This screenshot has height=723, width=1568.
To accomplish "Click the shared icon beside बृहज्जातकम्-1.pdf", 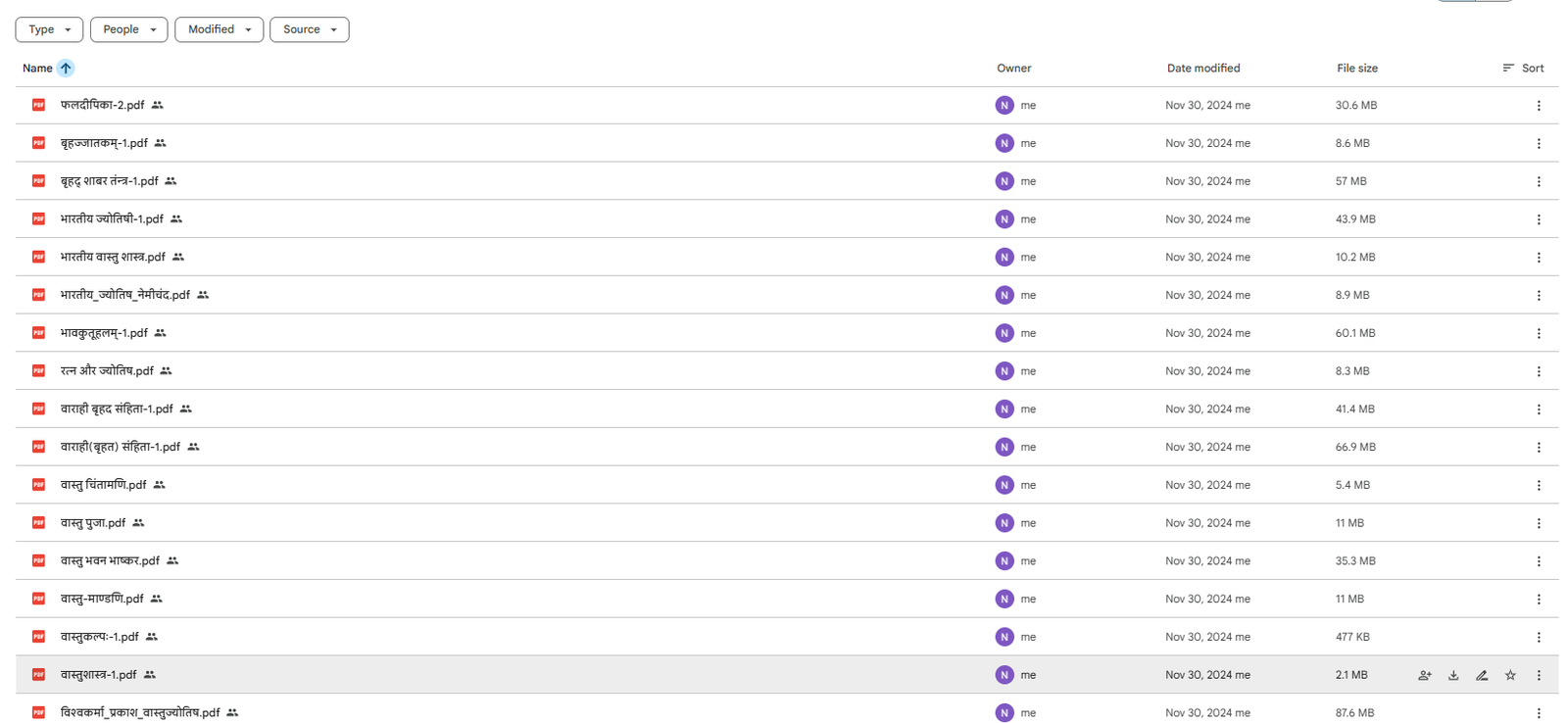I will tap(161, 143).
